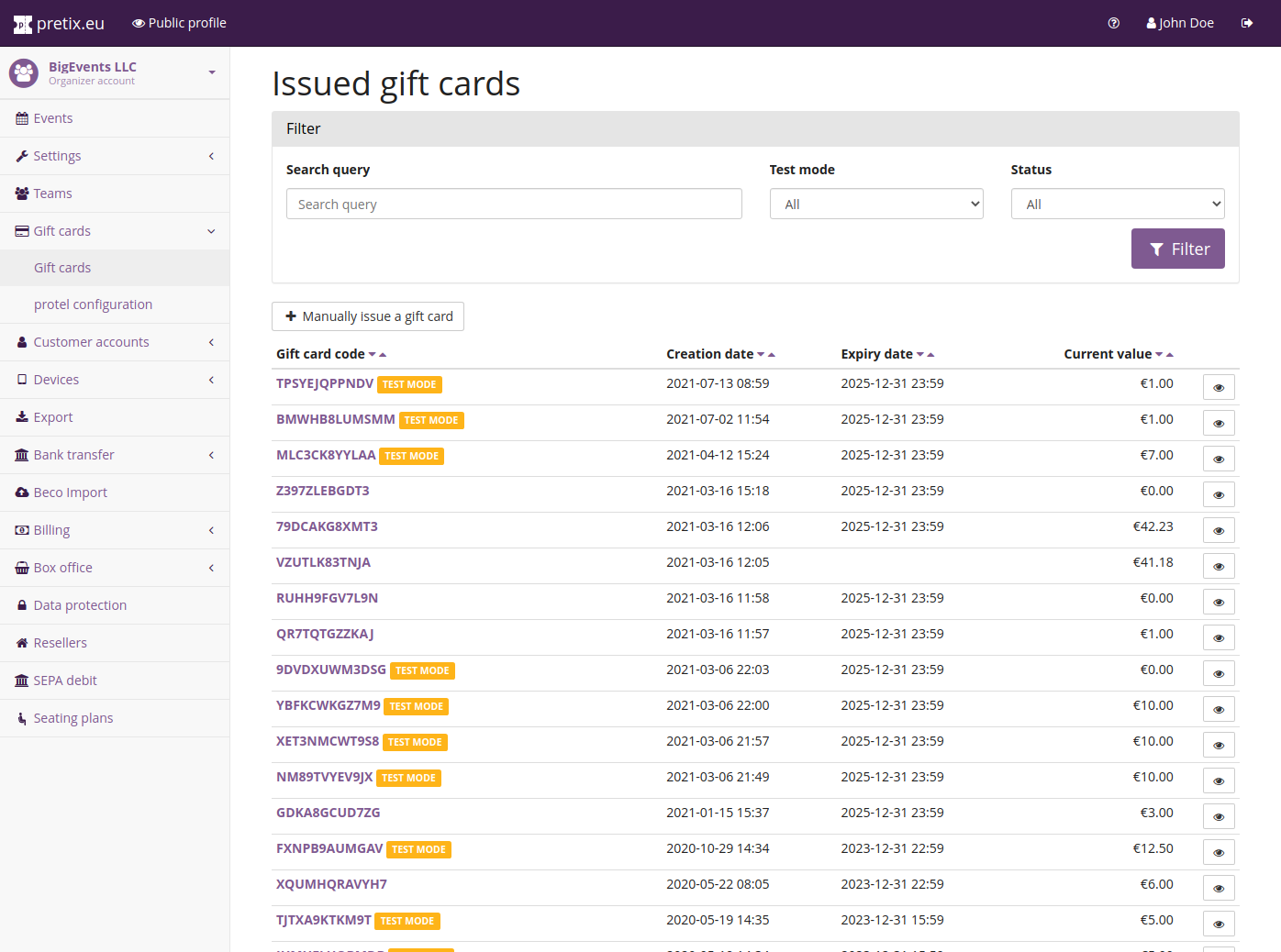Click the help question mark icon
Screen dimensions: 1281x952
click(x=1113, y=23)
